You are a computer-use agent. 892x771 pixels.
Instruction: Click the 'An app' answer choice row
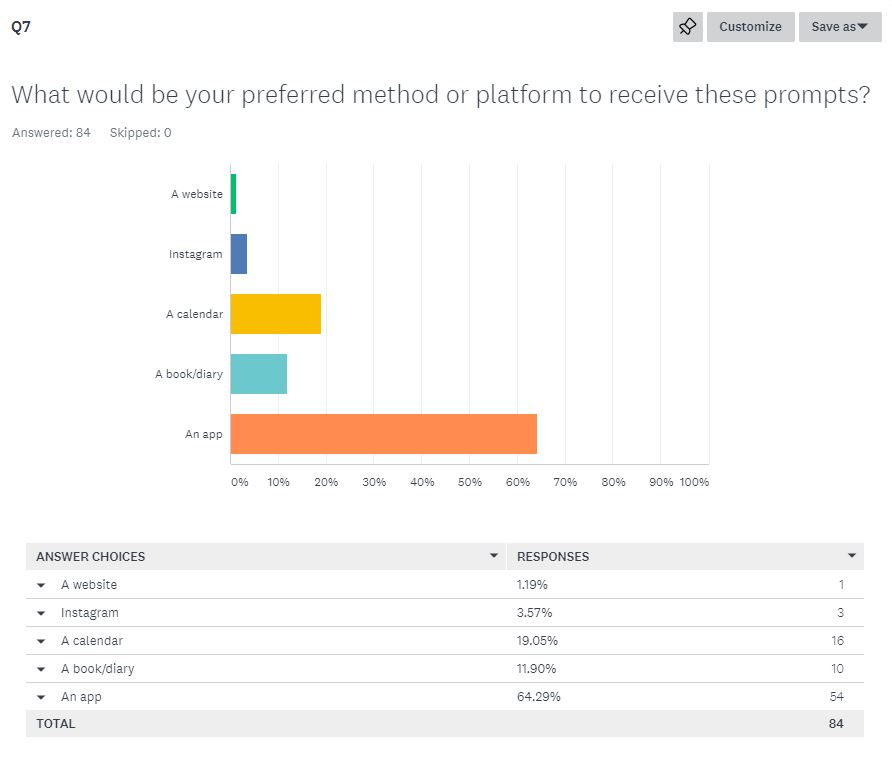pos(81,697)
